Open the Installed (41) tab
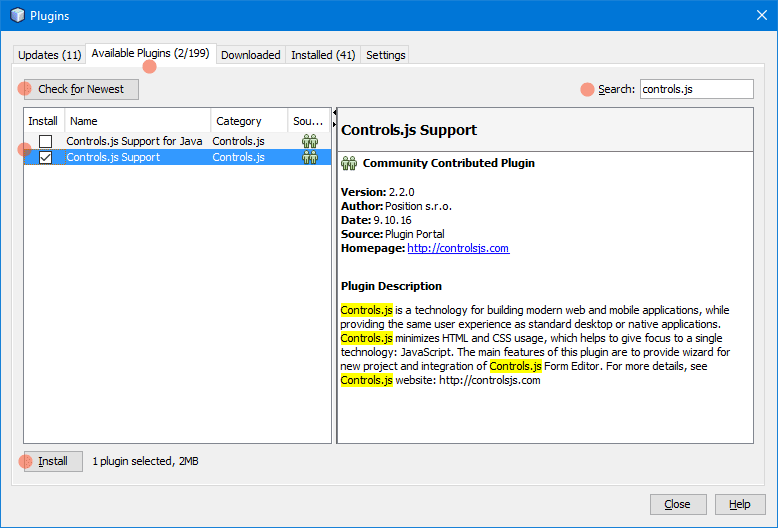The height and width of the screenshot is (528, 778). coord(323,55)
